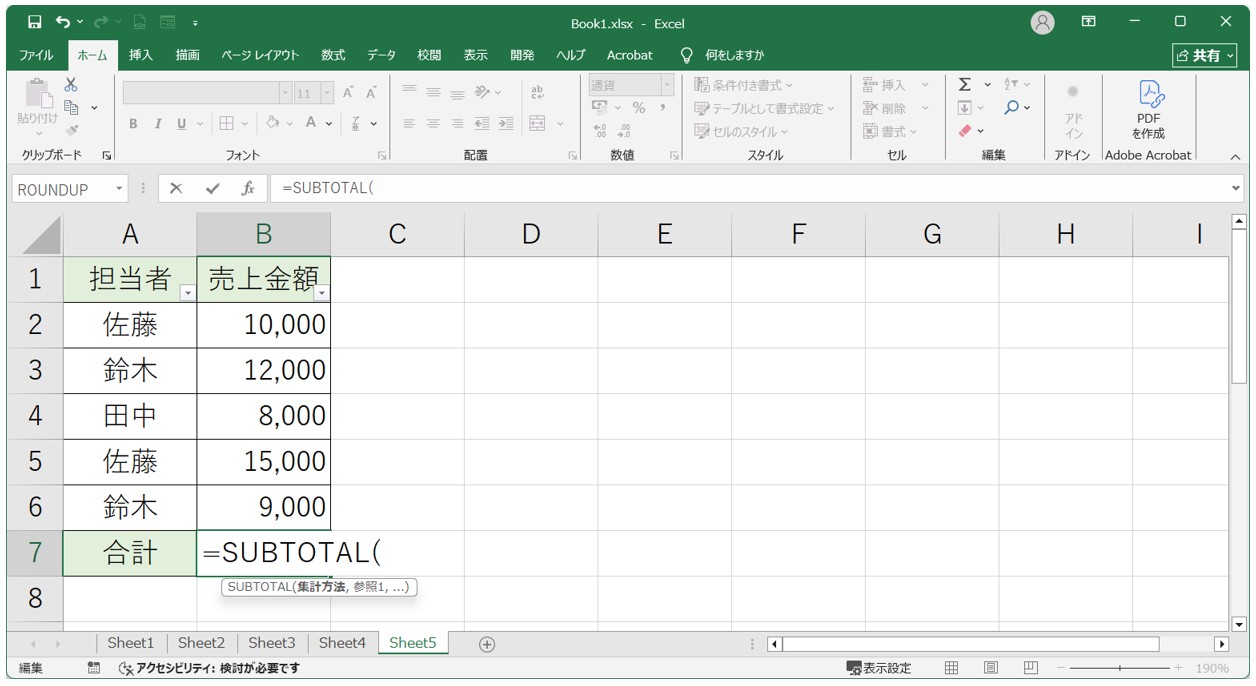This screenshot has width=1256, height=686.
Task: Switch to Page Break Preview in the status bar
Action: click(1030, 668)
